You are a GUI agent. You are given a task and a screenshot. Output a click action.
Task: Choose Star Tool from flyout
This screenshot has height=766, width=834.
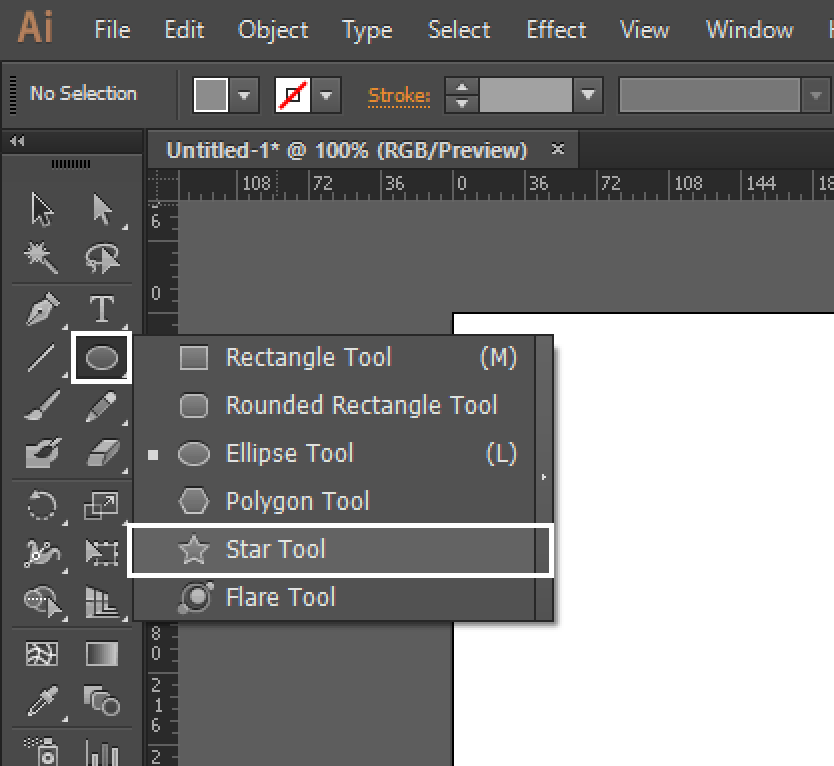(x=334, y=549)
